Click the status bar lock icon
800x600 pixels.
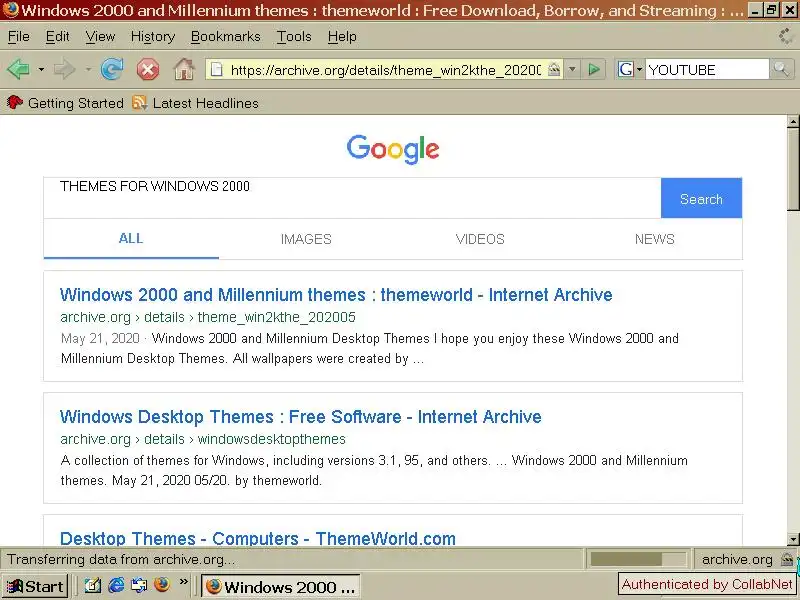coord(787,560)
